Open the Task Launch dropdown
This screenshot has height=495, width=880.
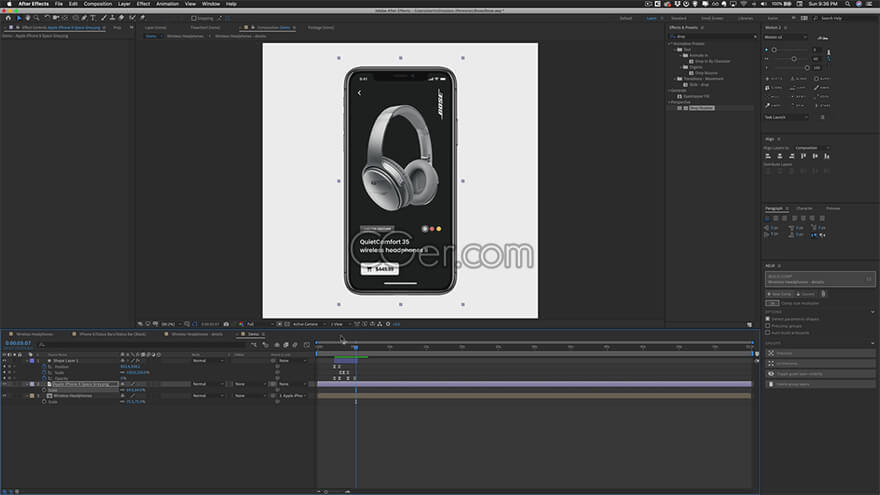click(786, 117)
